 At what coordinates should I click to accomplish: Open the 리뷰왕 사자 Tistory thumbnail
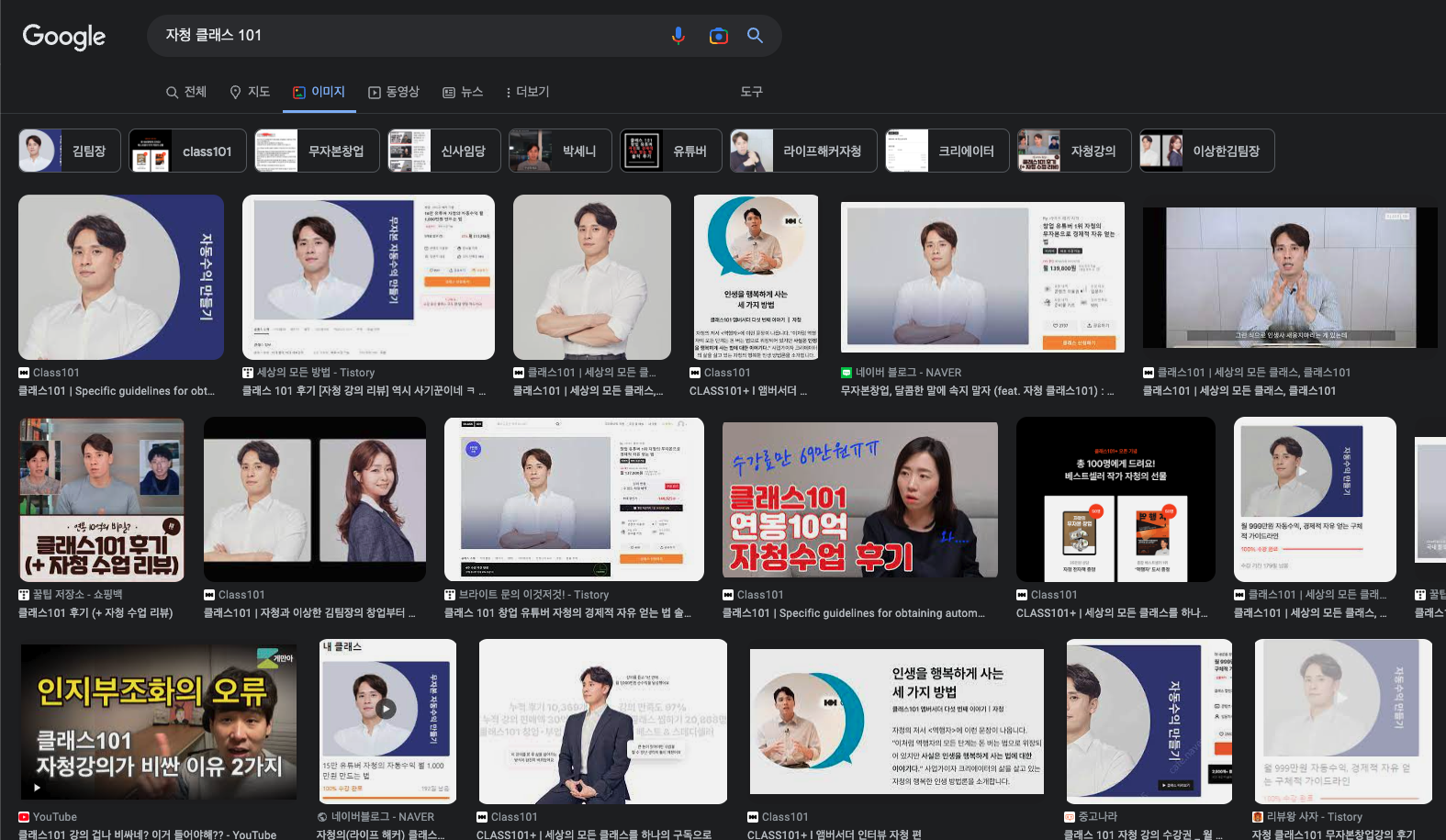coord(1343,722)
